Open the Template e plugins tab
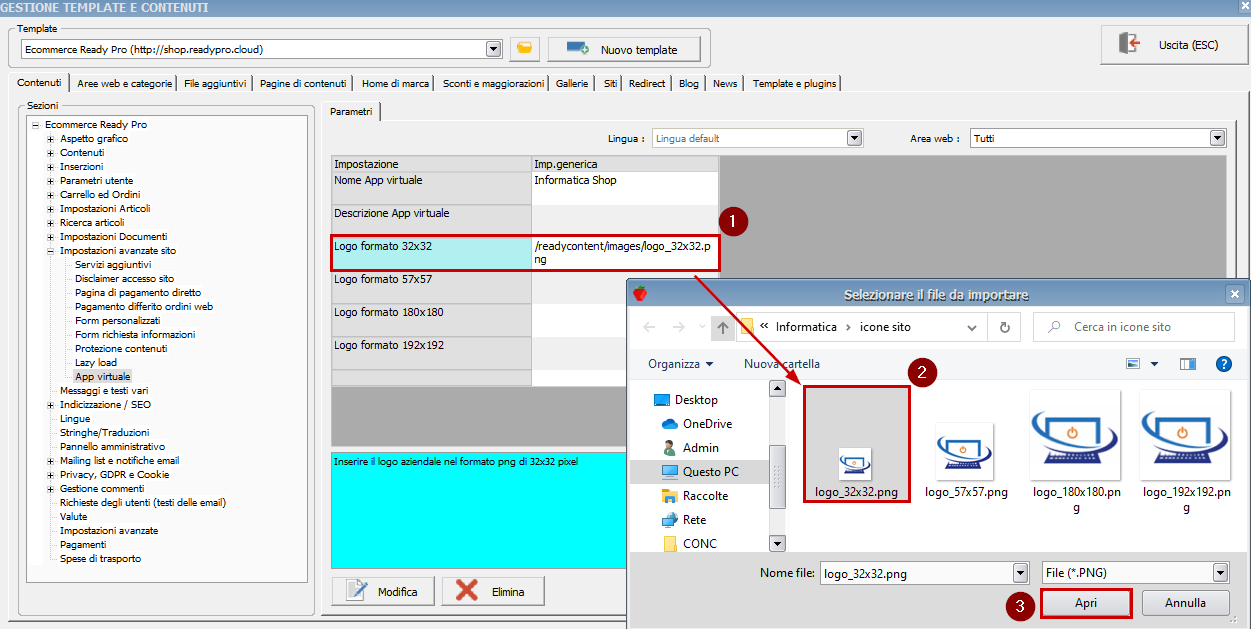 (x=795, y=83)
